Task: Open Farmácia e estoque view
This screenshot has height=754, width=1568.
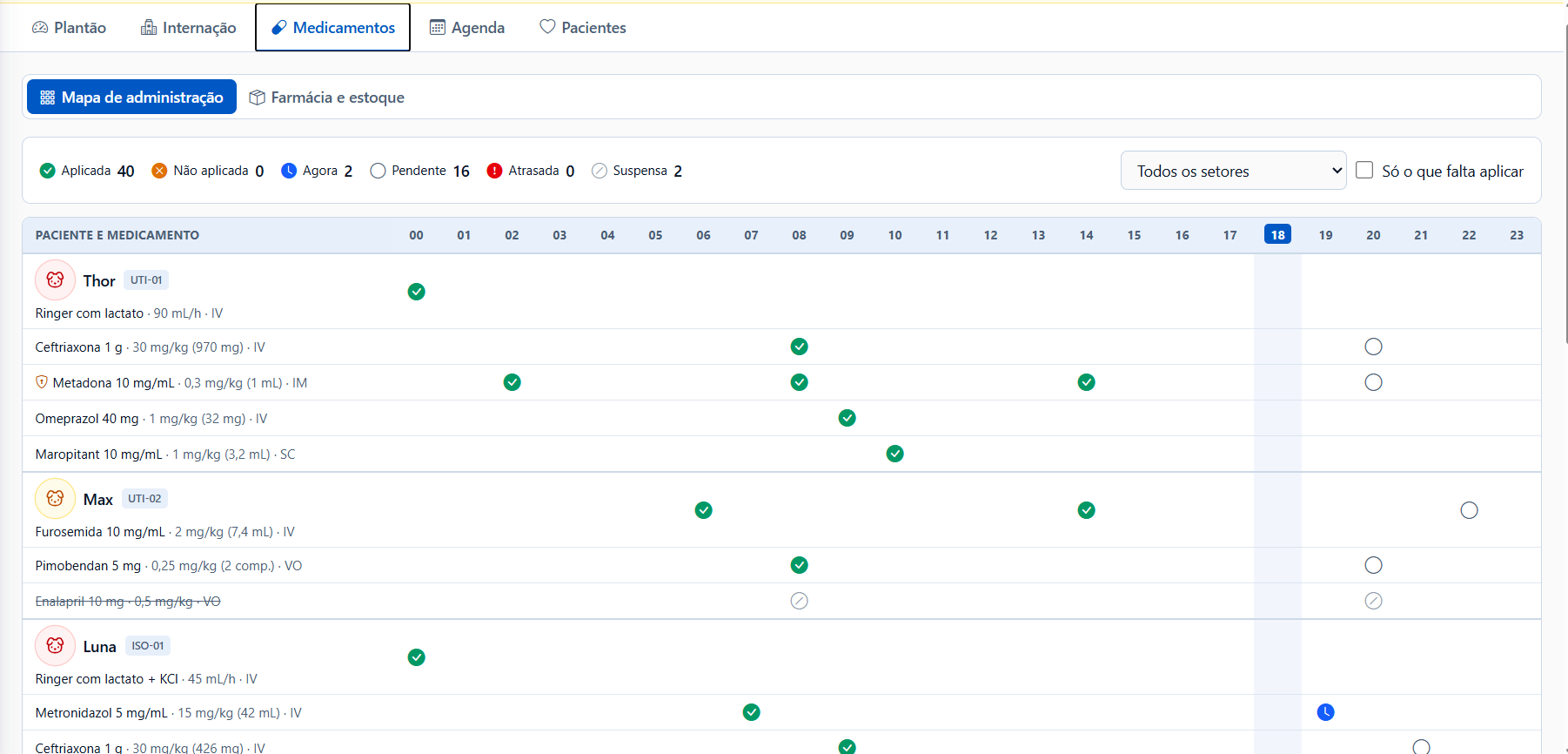Action: [x=326, y=98]
